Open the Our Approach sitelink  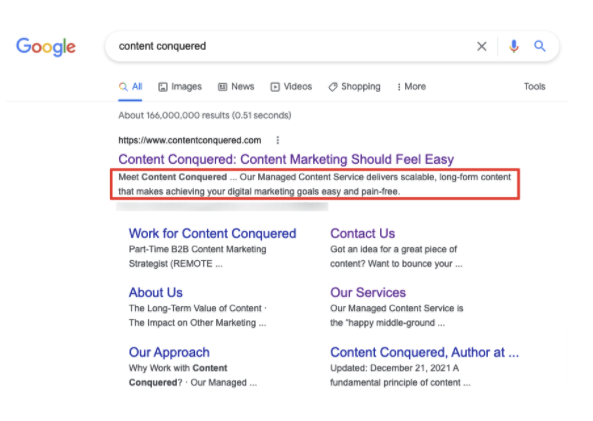click(169, 352)
